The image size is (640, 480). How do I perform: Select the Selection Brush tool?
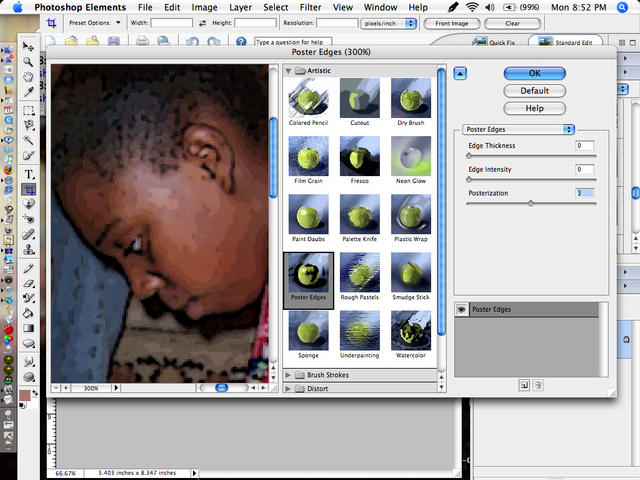pyautogui.click(x=28, y=156)
